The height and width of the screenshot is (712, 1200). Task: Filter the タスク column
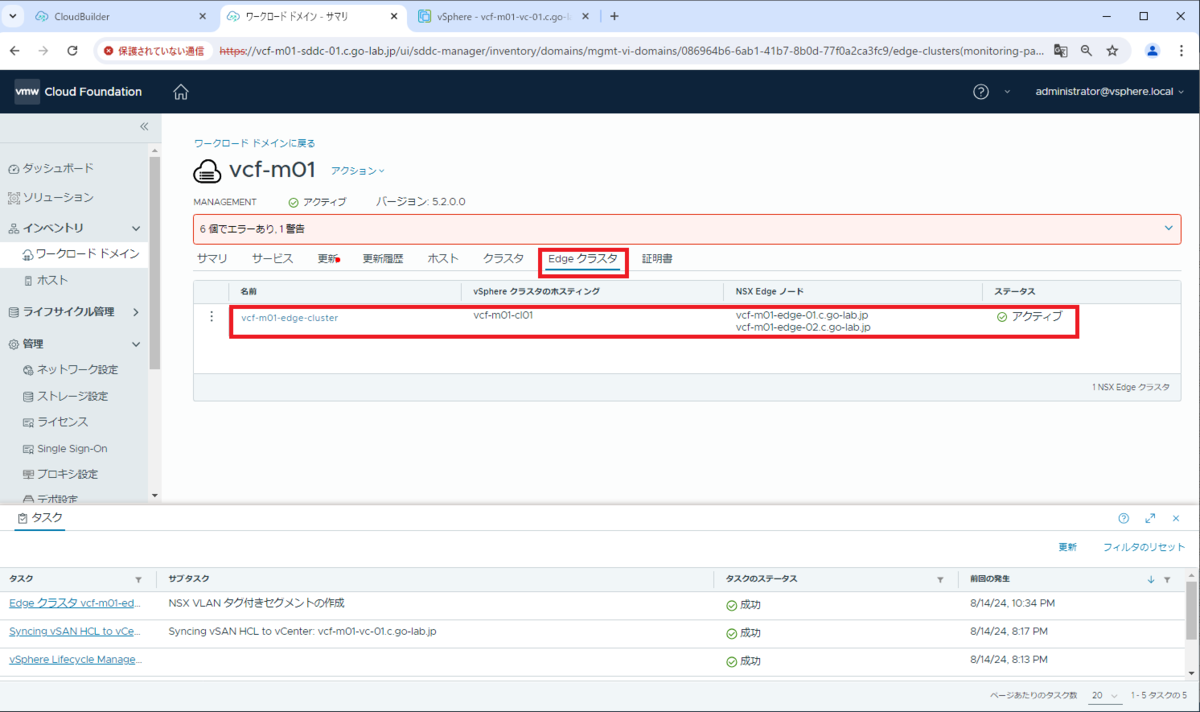tap(139, 580)
